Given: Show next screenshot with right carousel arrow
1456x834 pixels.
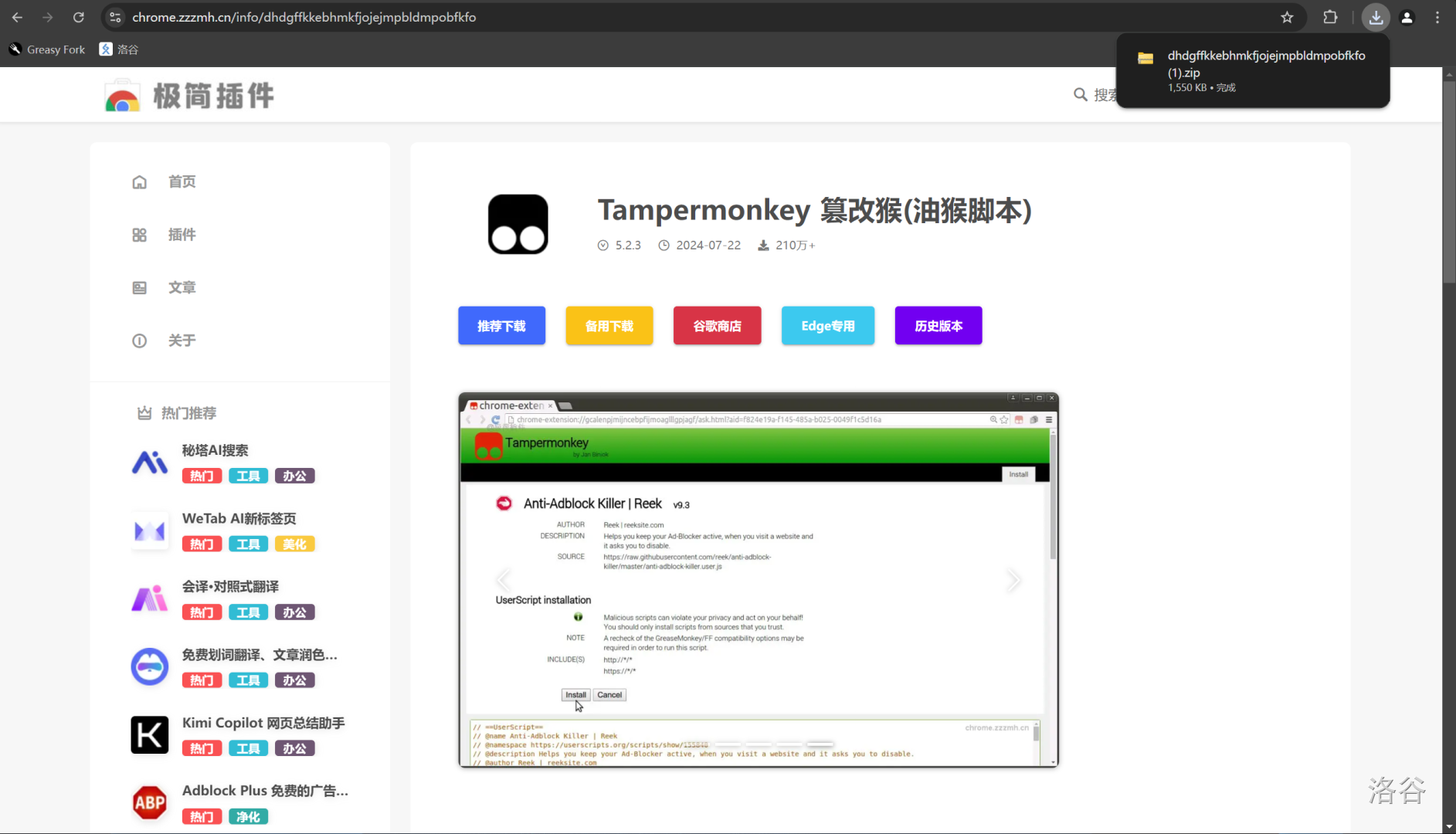Looking at the screenshot, I should [x=1013, y=580].
